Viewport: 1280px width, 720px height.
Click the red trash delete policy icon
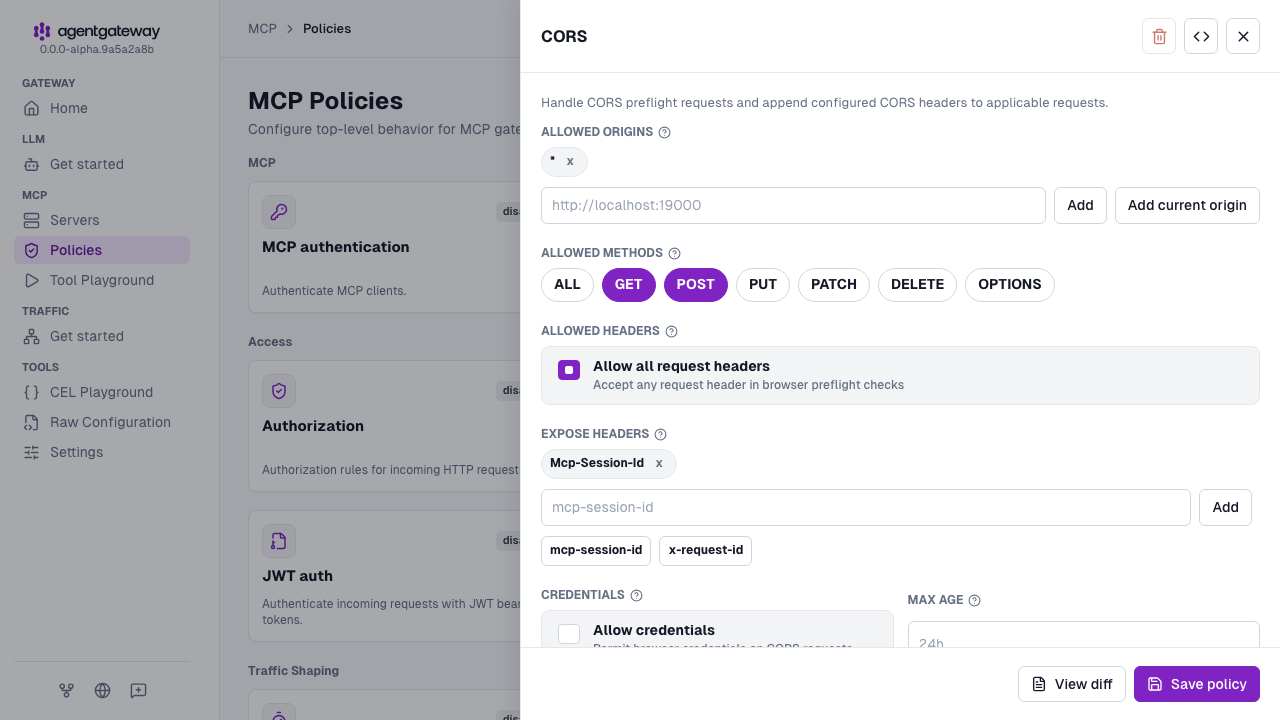tap(1159, 36)
